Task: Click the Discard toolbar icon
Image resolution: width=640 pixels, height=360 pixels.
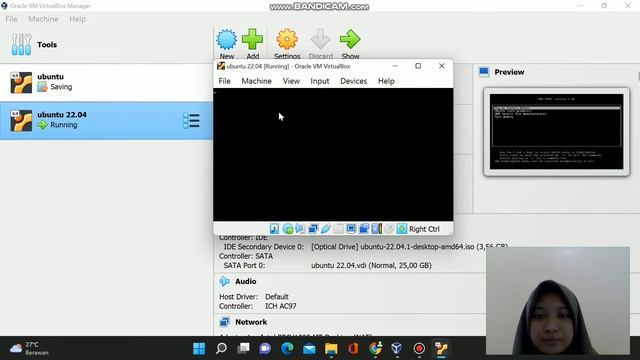Action: coord(320,40)
